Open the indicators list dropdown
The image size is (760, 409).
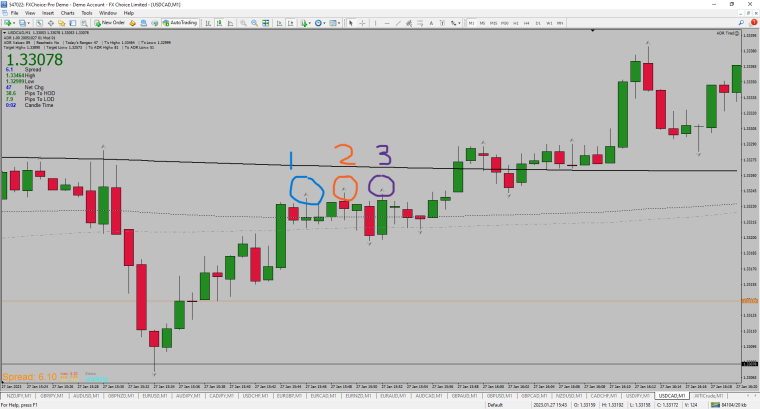click(305, 23)
